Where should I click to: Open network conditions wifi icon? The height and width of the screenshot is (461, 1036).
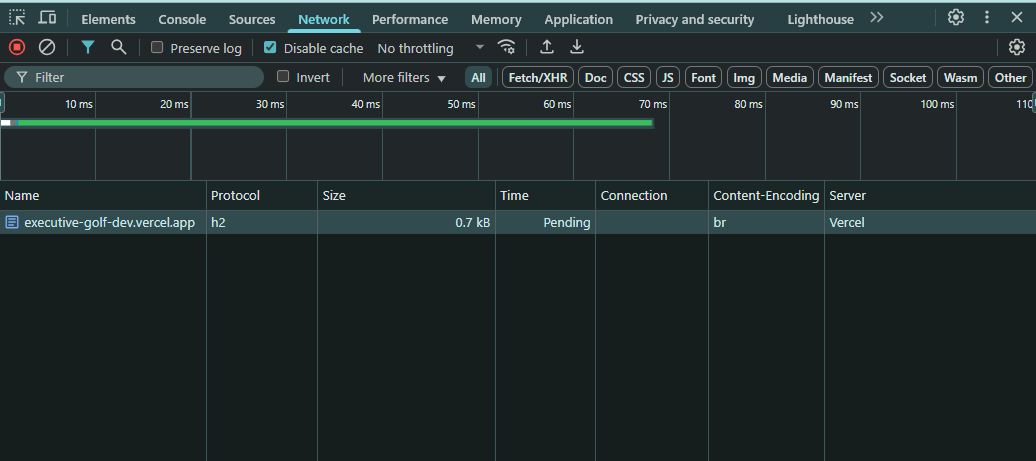click(507, 48)
